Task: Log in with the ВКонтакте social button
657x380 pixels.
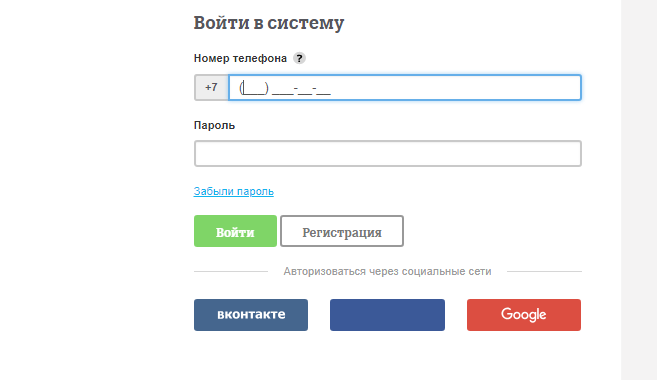Action: click(x=251, y=315)
